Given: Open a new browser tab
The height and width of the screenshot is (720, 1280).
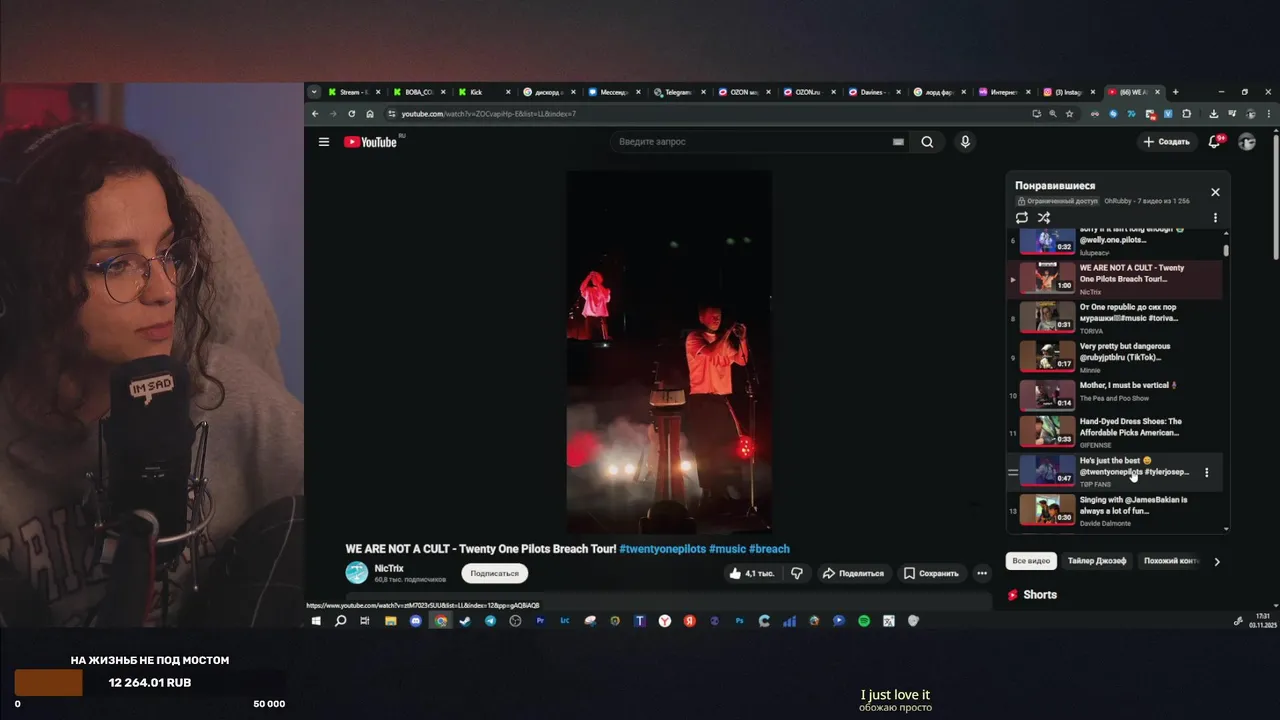Looking at the screenshot, I should click(1175, 92).
